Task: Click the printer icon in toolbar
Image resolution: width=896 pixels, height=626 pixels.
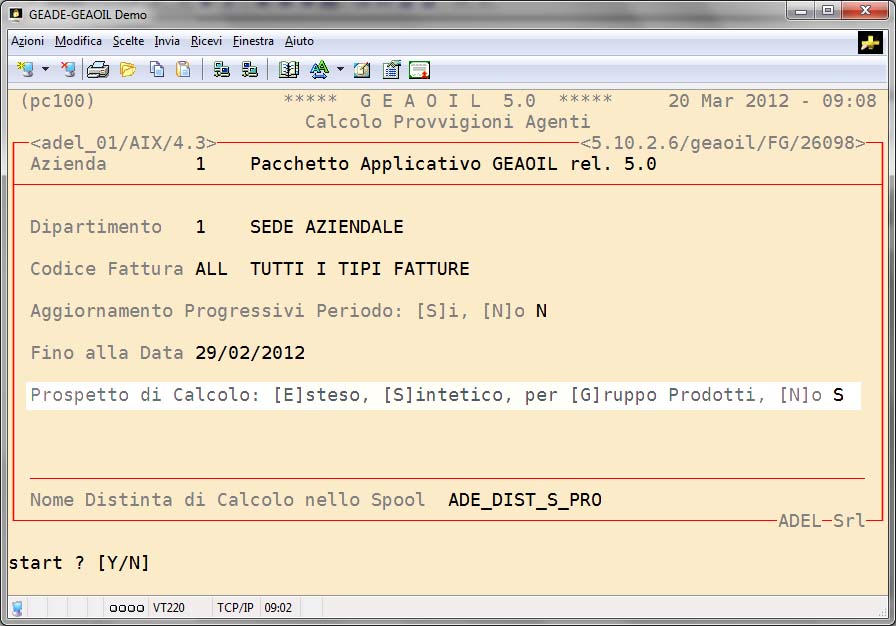Action: 97,69
